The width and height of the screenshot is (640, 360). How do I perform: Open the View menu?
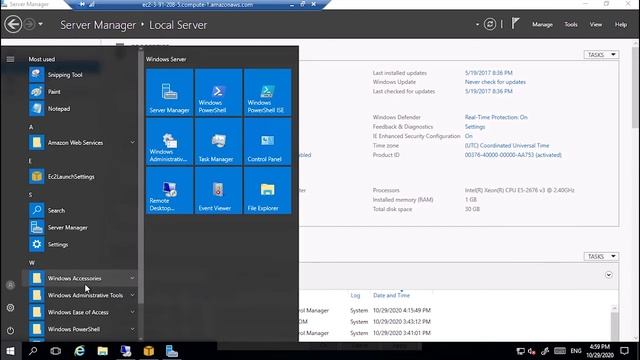click(x=596, y=24)
